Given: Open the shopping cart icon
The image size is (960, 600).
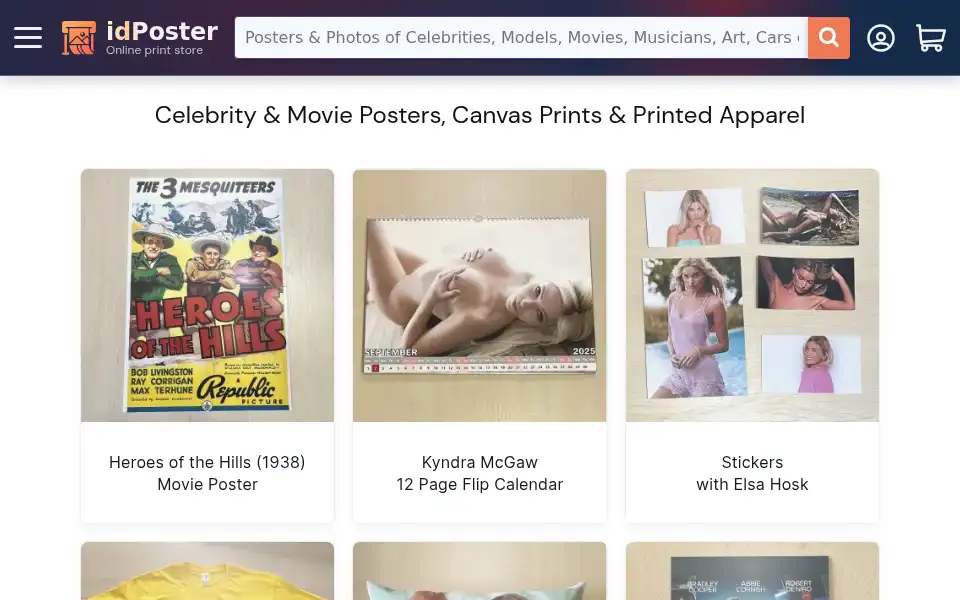Looking at the screenshot, I should tap(931, 37).
